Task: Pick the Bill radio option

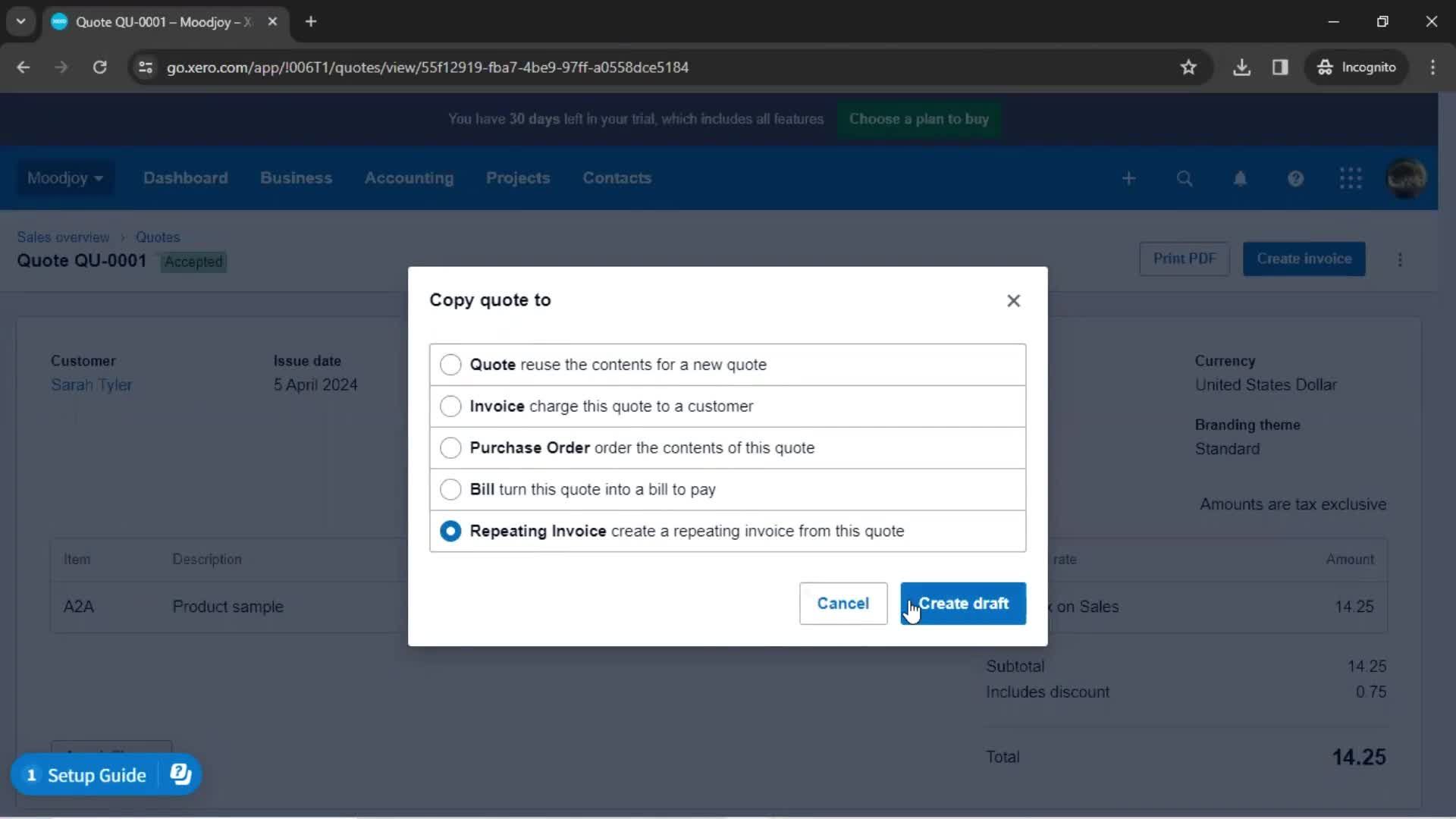Action: click(x=450, y=490)
